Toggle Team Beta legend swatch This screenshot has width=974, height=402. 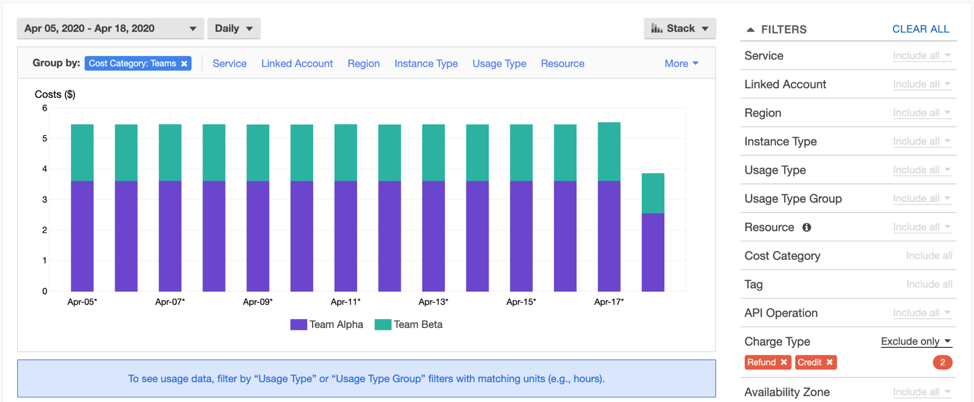click(382, 324)
